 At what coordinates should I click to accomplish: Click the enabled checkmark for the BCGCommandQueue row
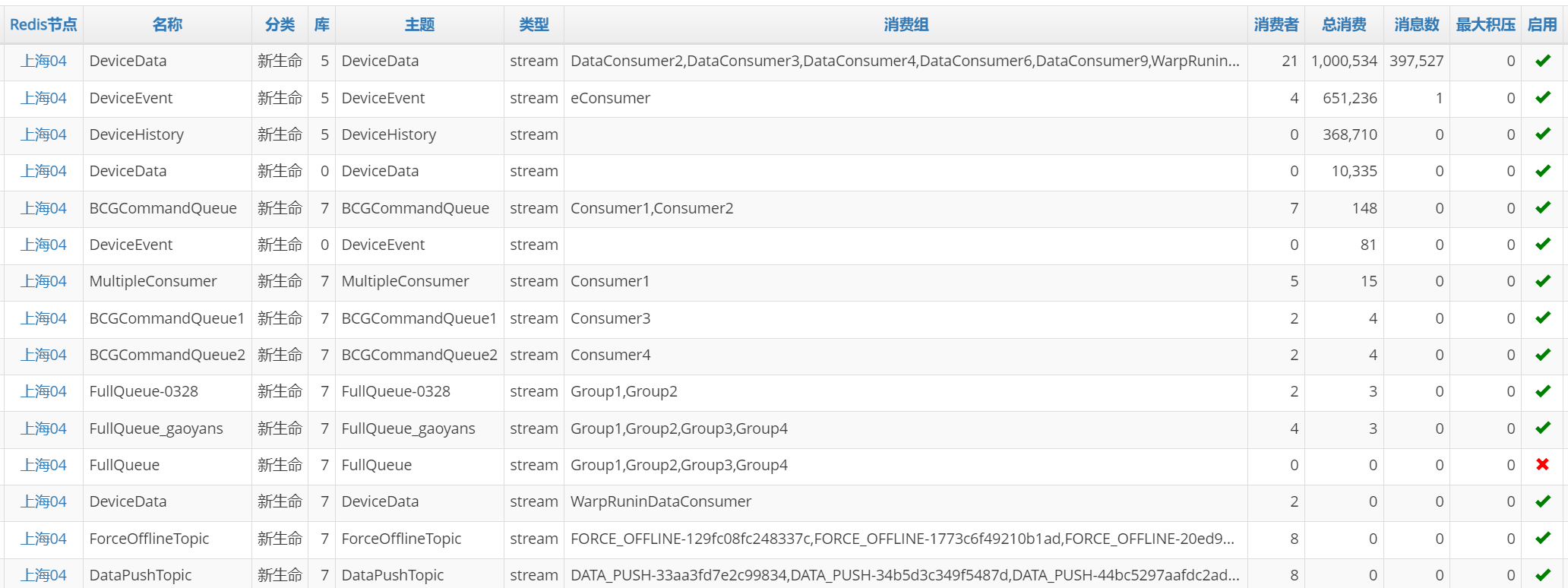[1542, 207]
